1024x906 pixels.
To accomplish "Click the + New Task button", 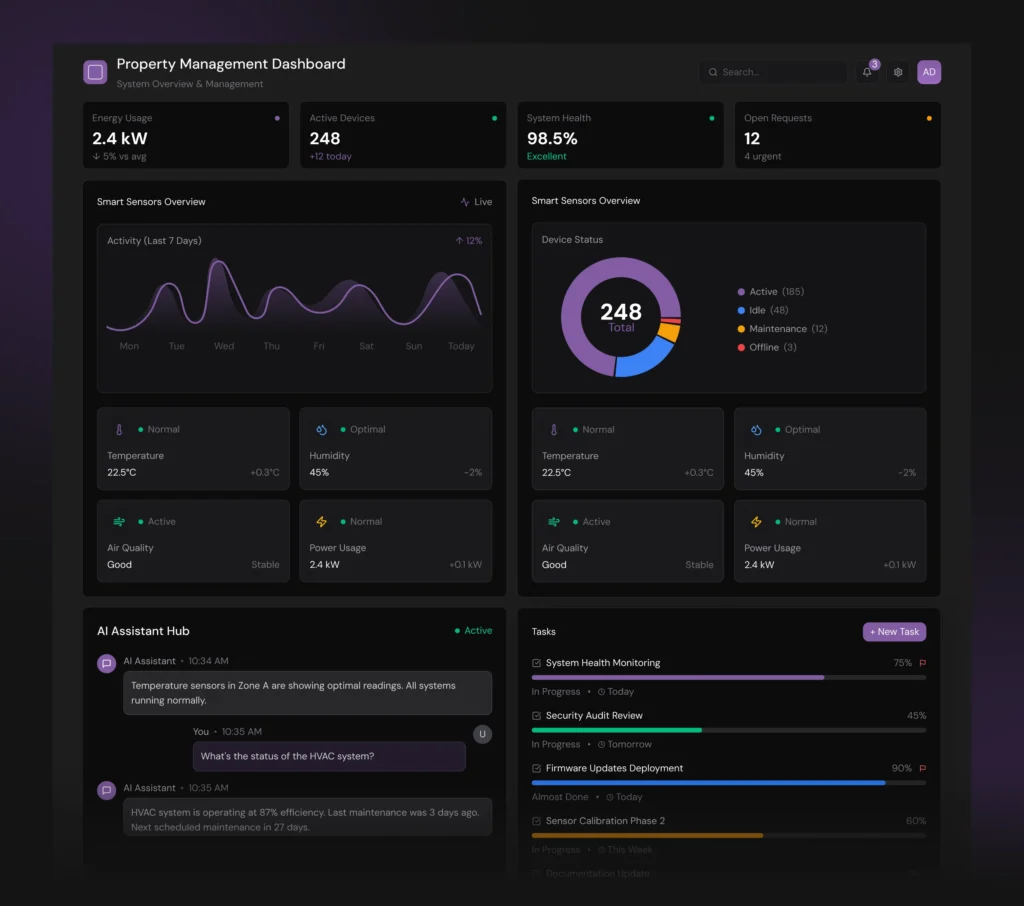I will click(893, 631).
